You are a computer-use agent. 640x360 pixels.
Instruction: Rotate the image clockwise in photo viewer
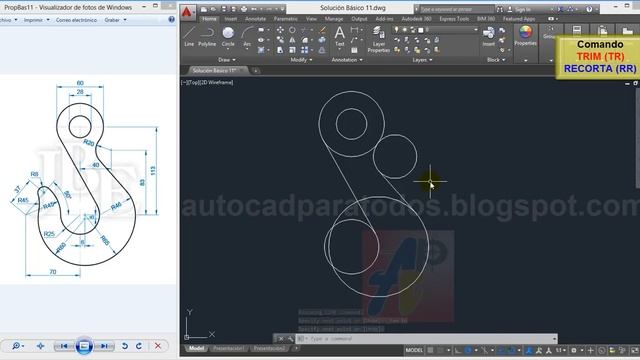139,346
